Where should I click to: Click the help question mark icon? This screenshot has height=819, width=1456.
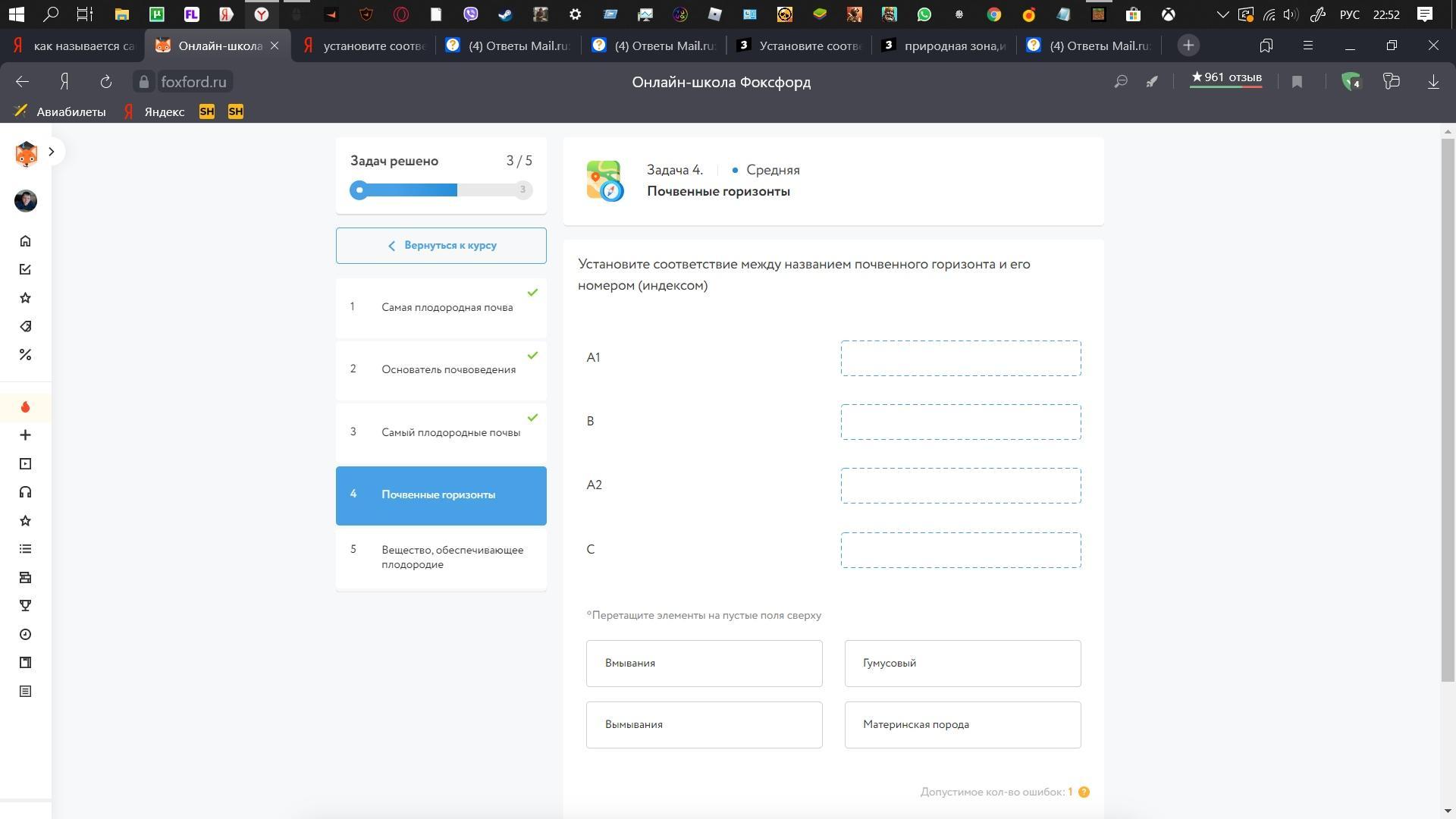click(x=1084, y=792)
